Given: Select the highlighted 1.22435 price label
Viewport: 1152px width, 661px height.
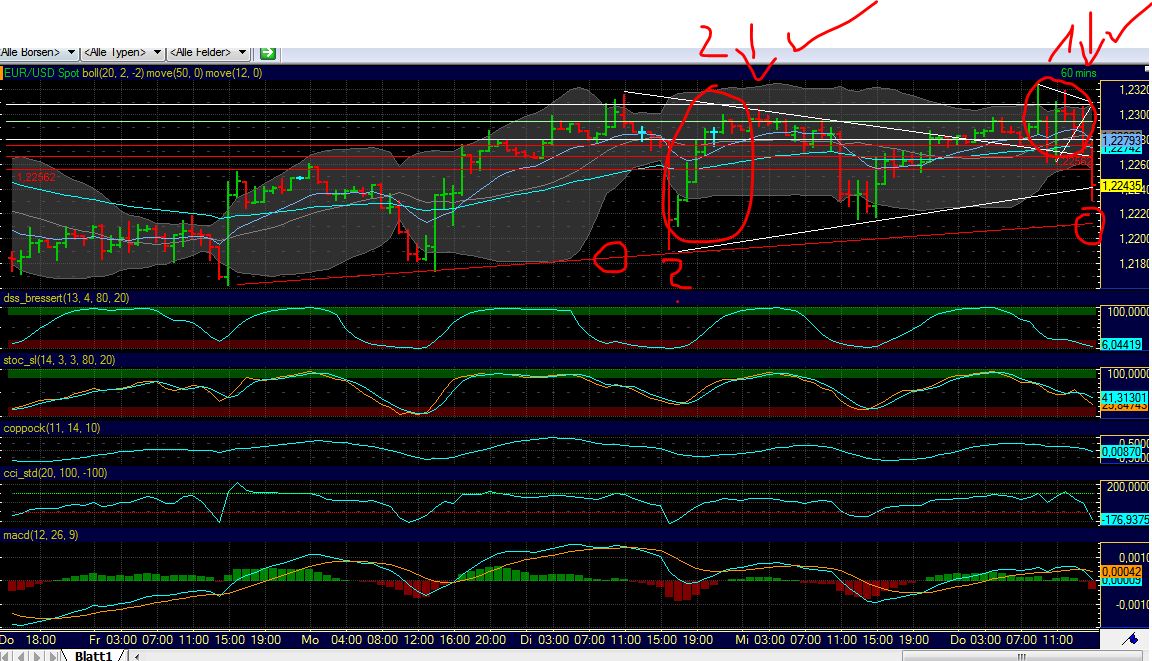Looking at the screenshot, I should pos(1122,185).
